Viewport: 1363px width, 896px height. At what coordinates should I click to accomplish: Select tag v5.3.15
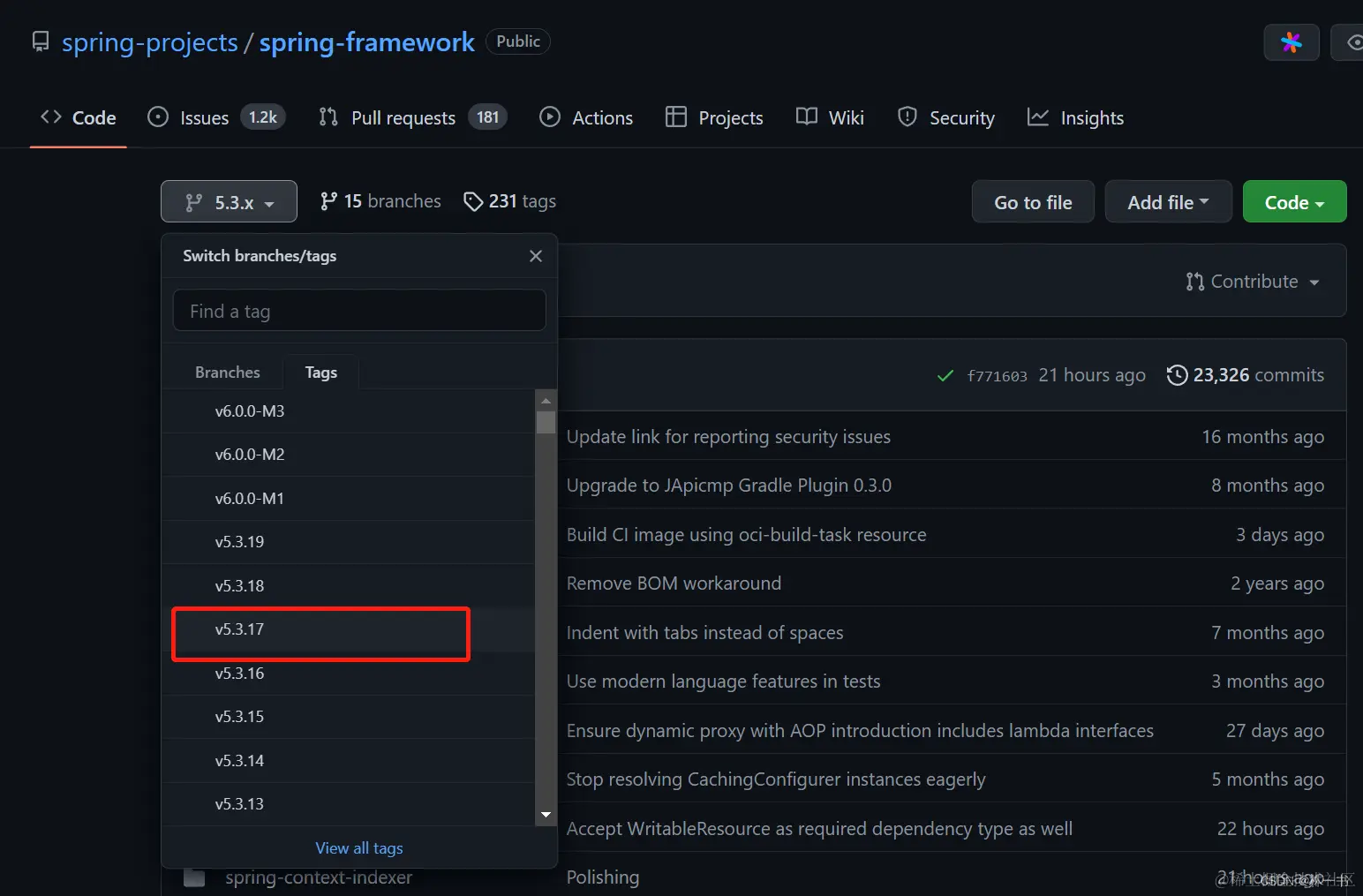point(349,717)
